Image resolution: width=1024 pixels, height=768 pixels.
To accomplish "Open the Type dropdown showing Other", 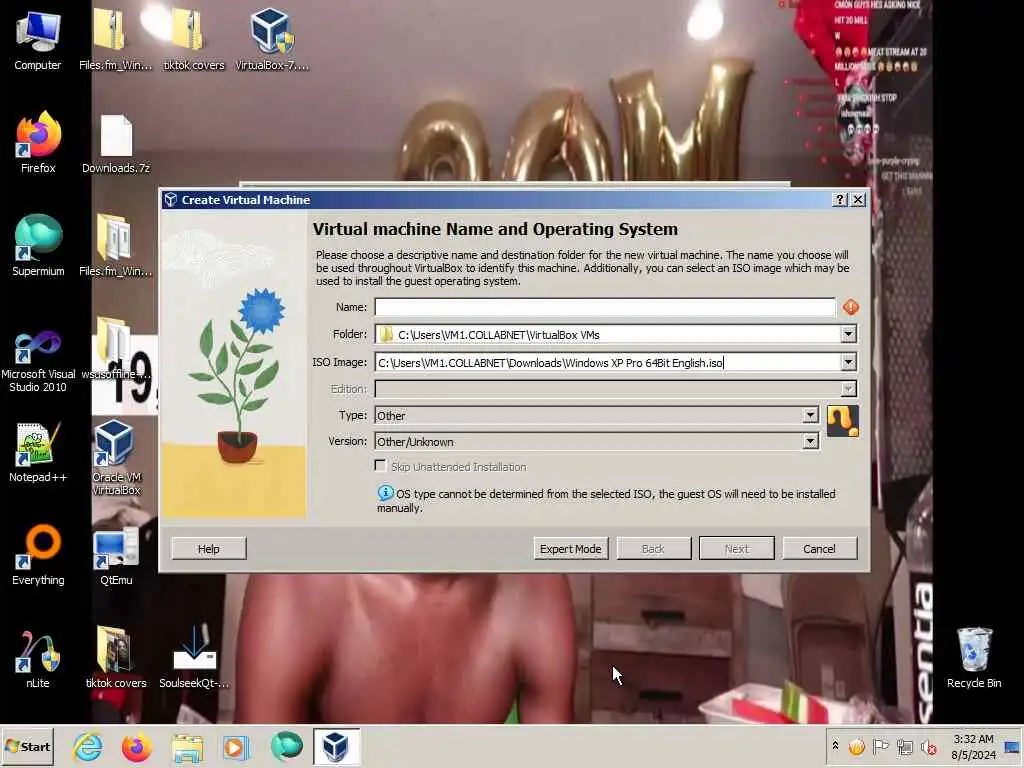I will 810,415.
